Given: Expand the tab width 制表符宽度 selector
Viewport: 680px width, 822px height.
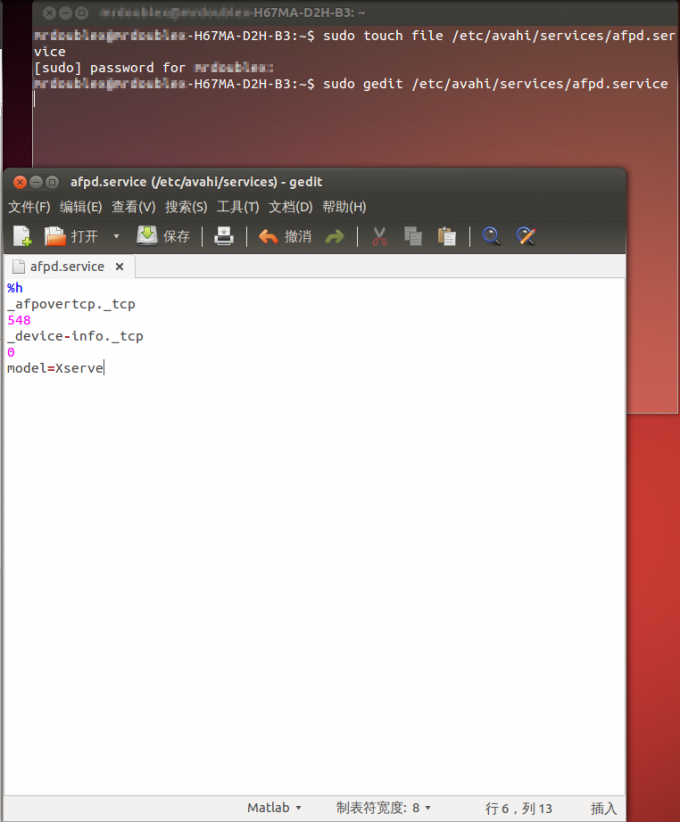Looking at the screenshot, I should pyautogui.click(x=384, y=808).
